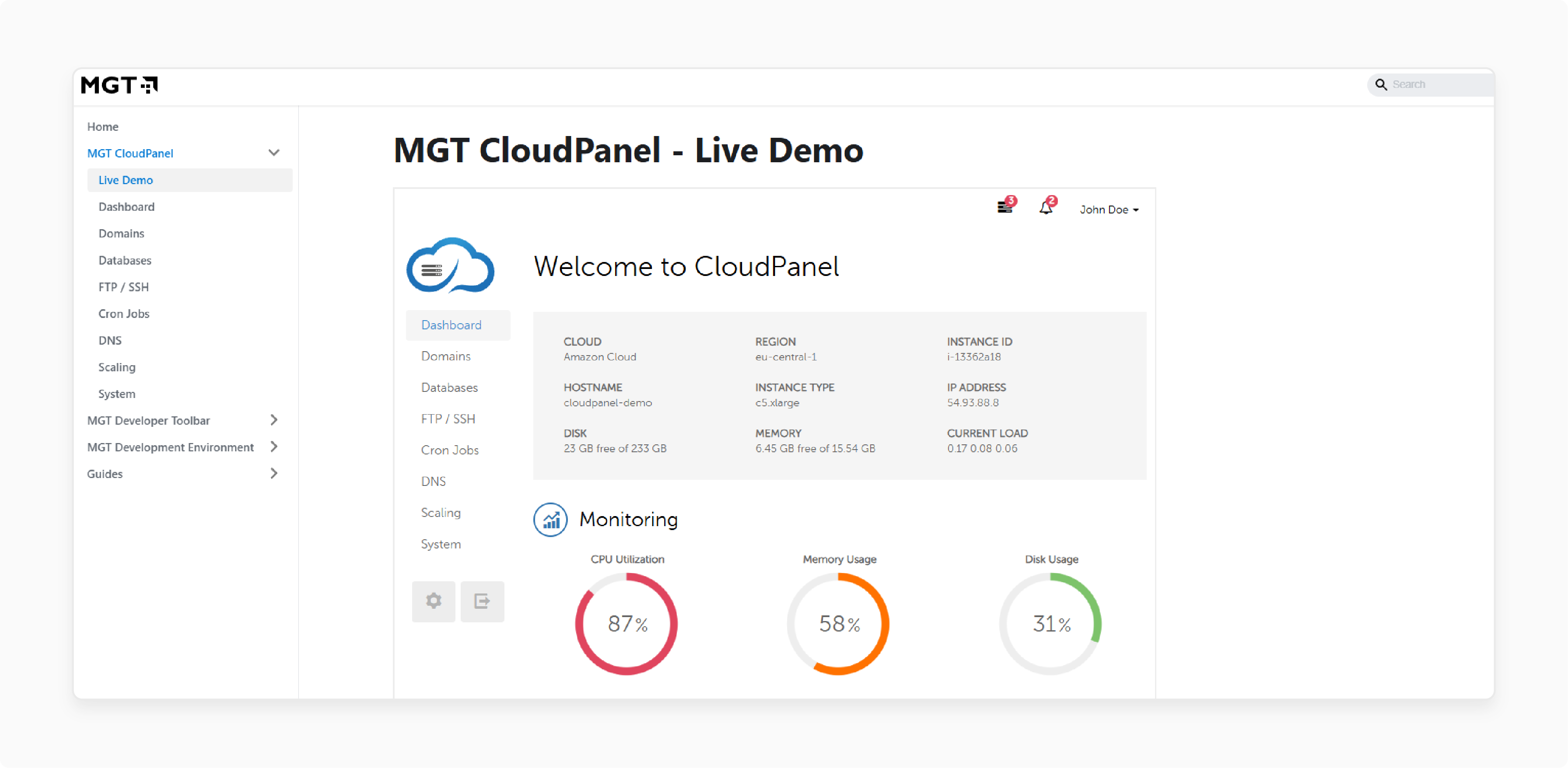Open Domains in the docs sidebar
1568x768 pixels.
[x=122, y=234]
